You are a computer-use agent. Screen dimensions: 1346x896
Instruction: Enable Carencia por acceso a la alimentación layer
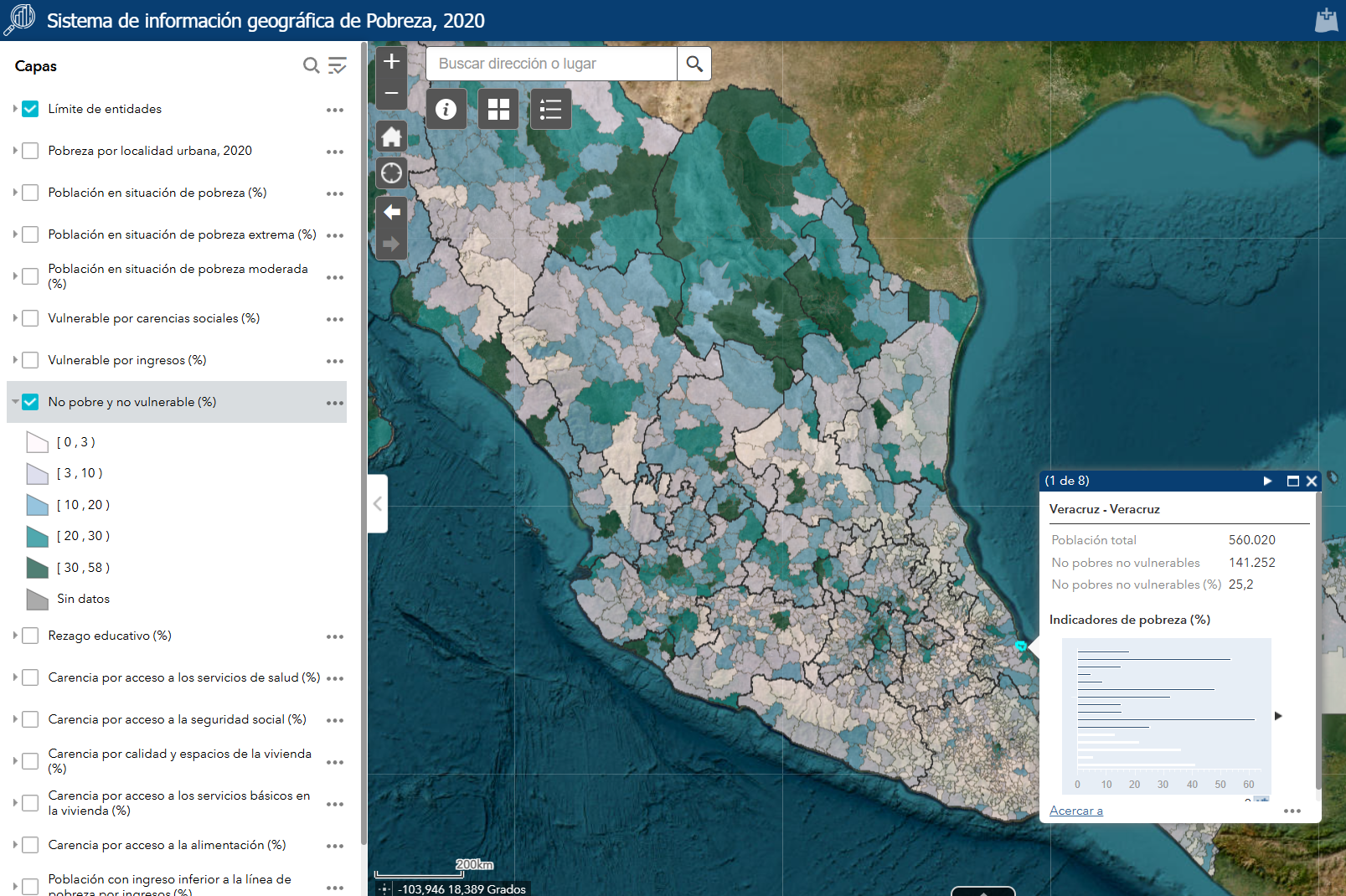point(30,845)
